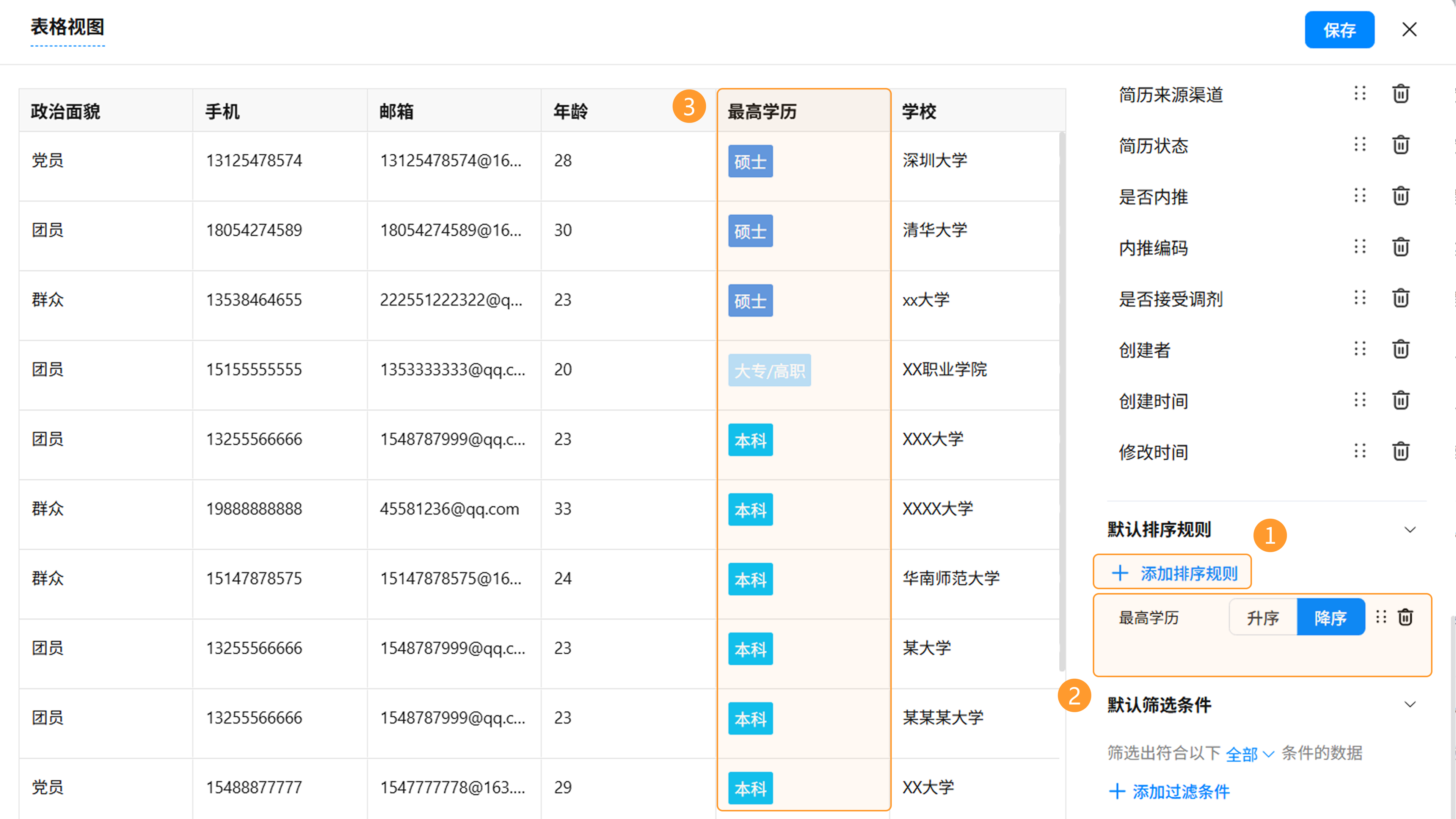
Task: Delete the 最高学历 sort rule
Action: [x=1405, y=617]
